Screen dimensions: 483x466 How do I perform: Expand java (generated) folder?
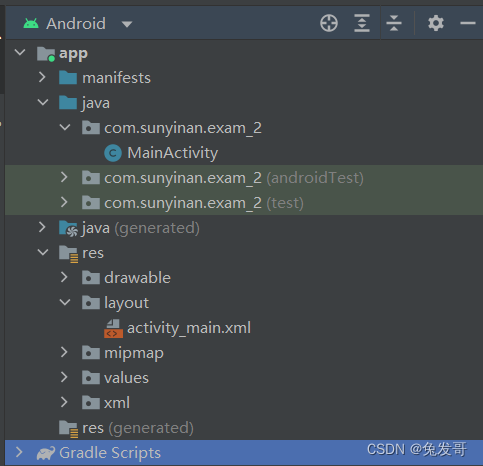point(42,227)
